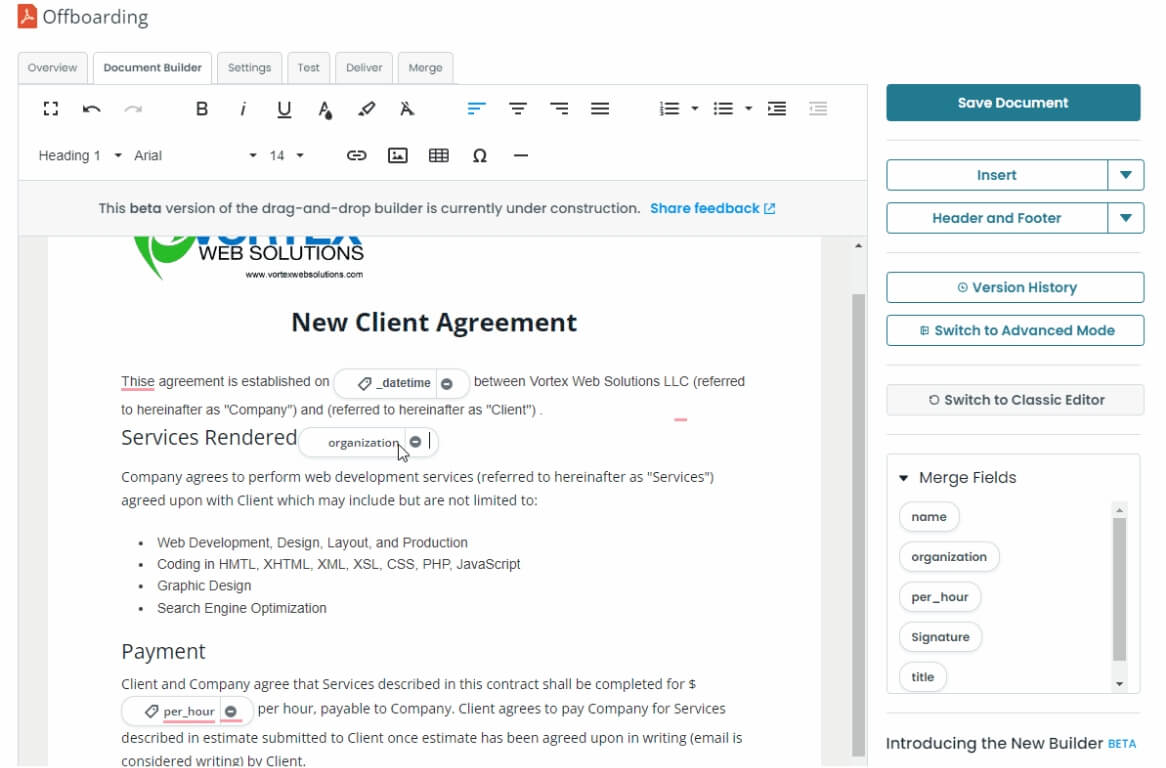Enter fullscreen mode in the editor
1166x768 pixels.
point(50,109)
